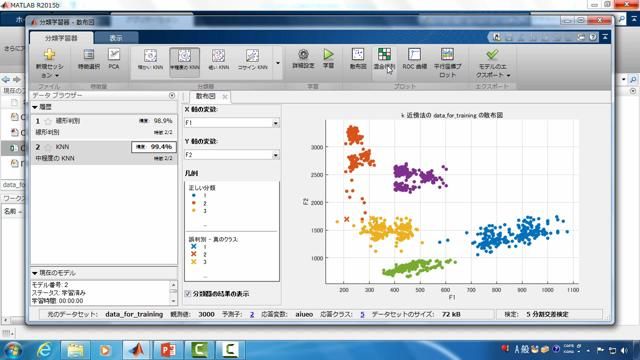
Task: Open the Parallel Coordinates Plot (平行座標プロット)
Action: pos(447,63)
